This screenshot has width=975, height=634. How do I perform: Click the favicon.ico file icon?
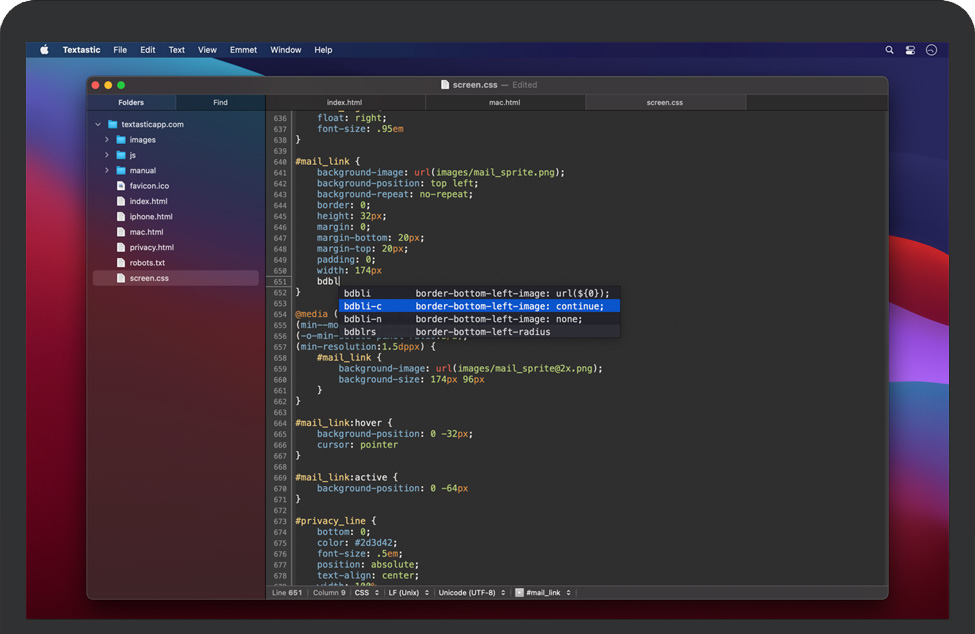tap(120, 186)
